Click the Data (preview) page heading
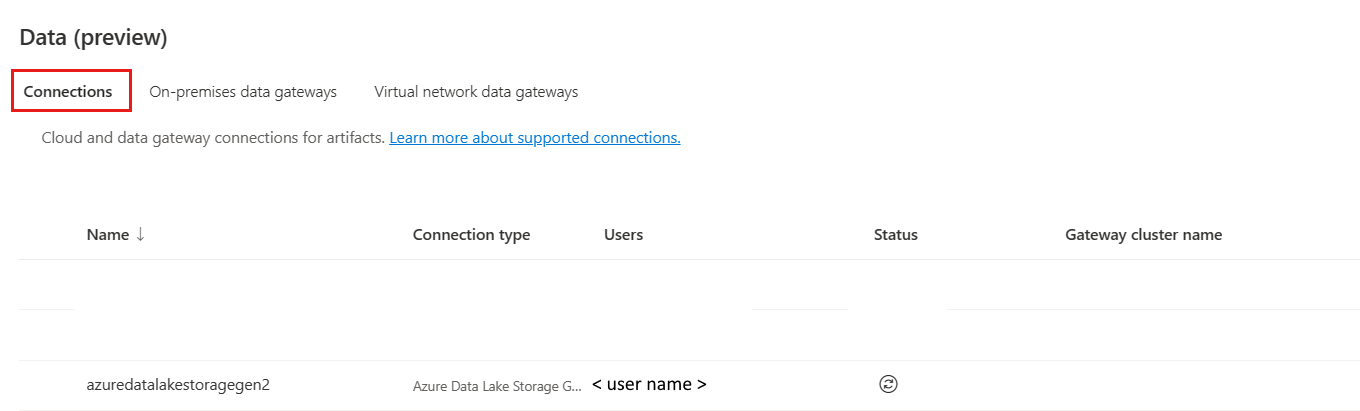The width and height of the screenshot is (1360, 411). pos(93,38)
